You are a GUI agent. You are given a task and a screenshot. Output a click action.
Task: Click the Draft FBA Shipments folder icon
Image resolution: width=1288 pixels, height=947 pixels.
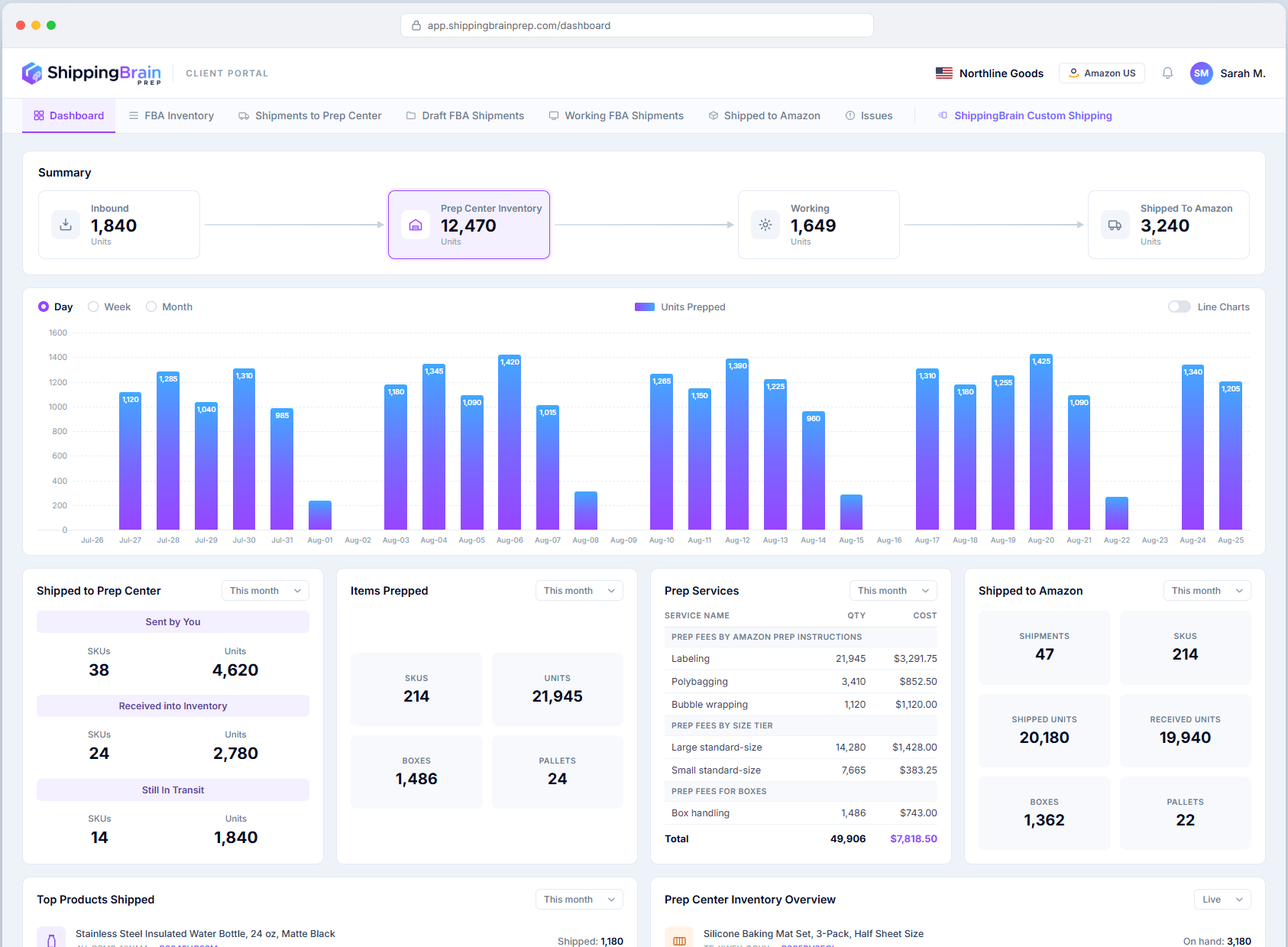click(411, 115)
